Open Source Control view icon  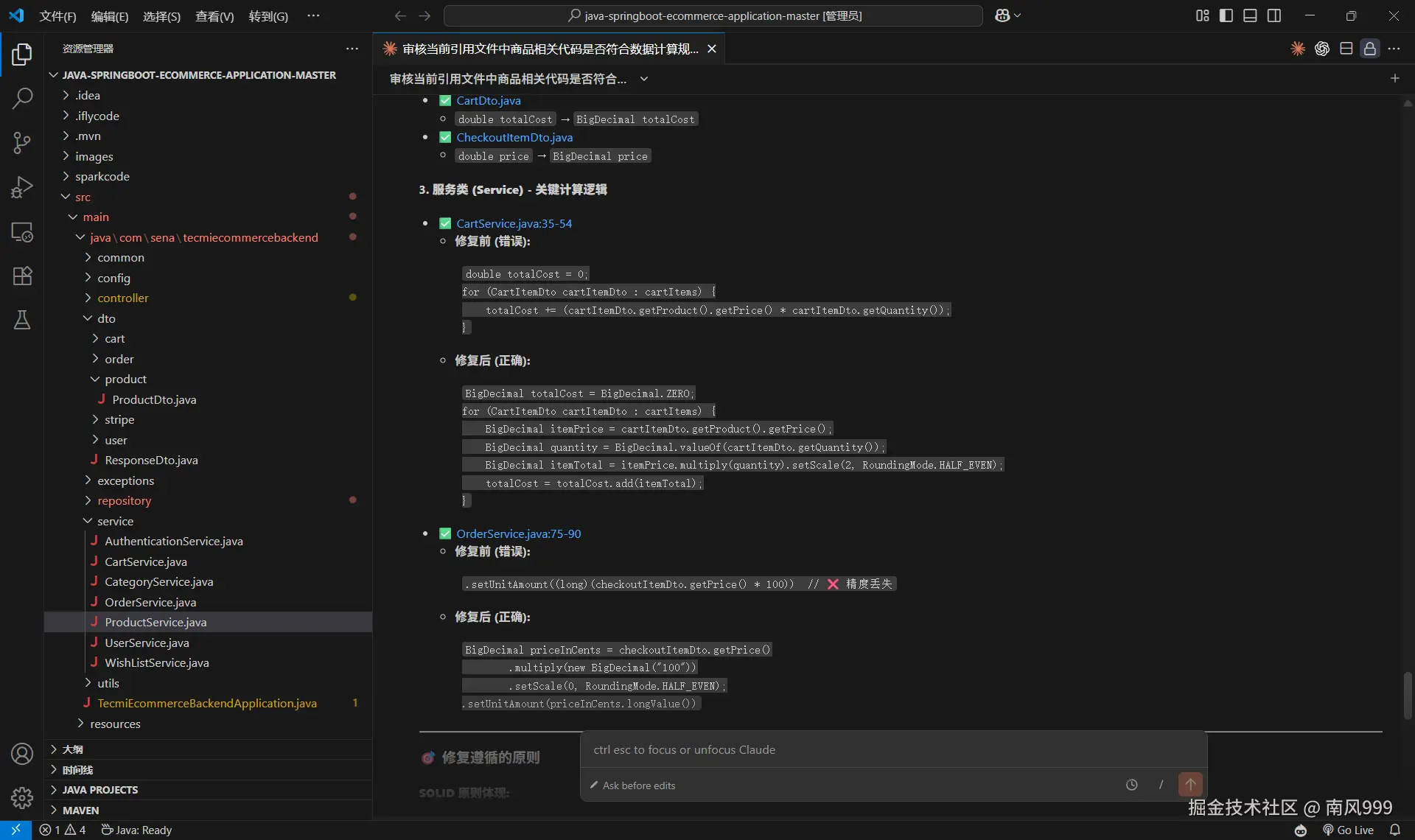(22, 143)
